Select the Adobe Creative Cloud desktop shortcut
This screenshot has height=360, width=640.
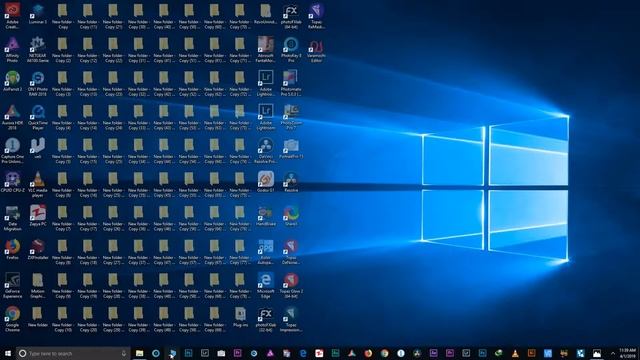(12, 16)
